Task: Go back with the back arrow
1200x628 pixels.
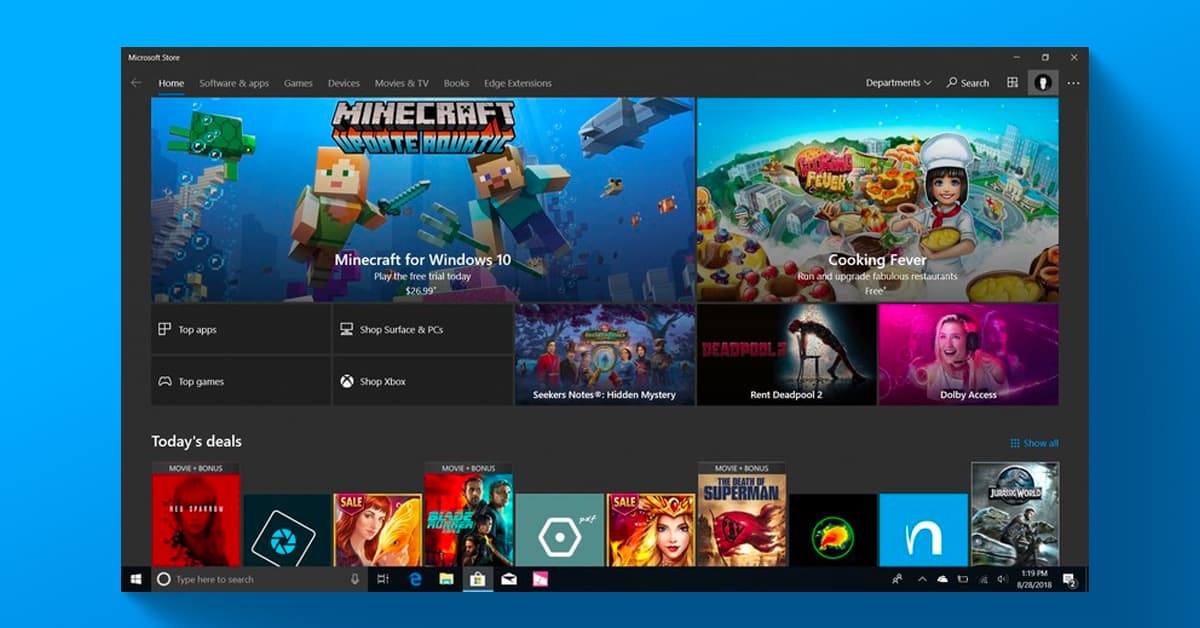Action: [136, 83]
